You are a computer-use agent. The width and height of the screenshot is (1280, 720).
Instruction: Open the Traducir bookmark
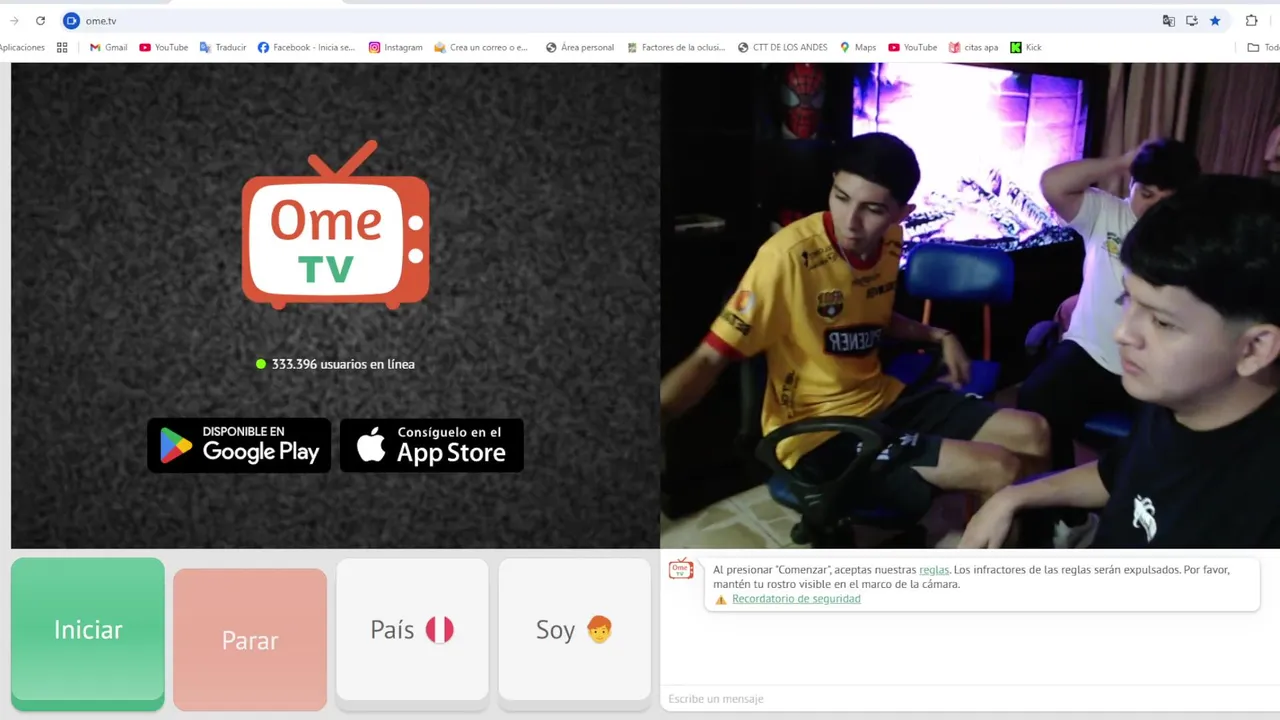[x=223, y=47]
